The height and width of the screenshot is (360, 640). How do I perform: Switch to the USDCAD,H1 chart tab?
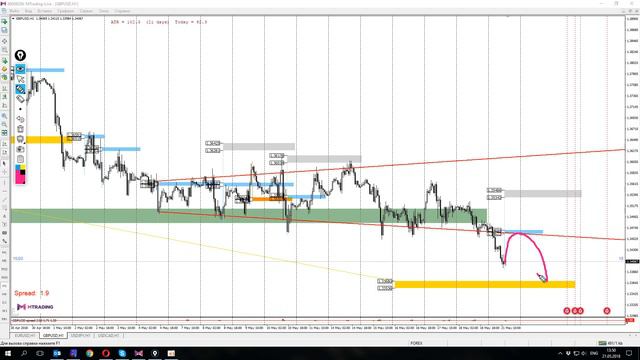tap(108, 336)
